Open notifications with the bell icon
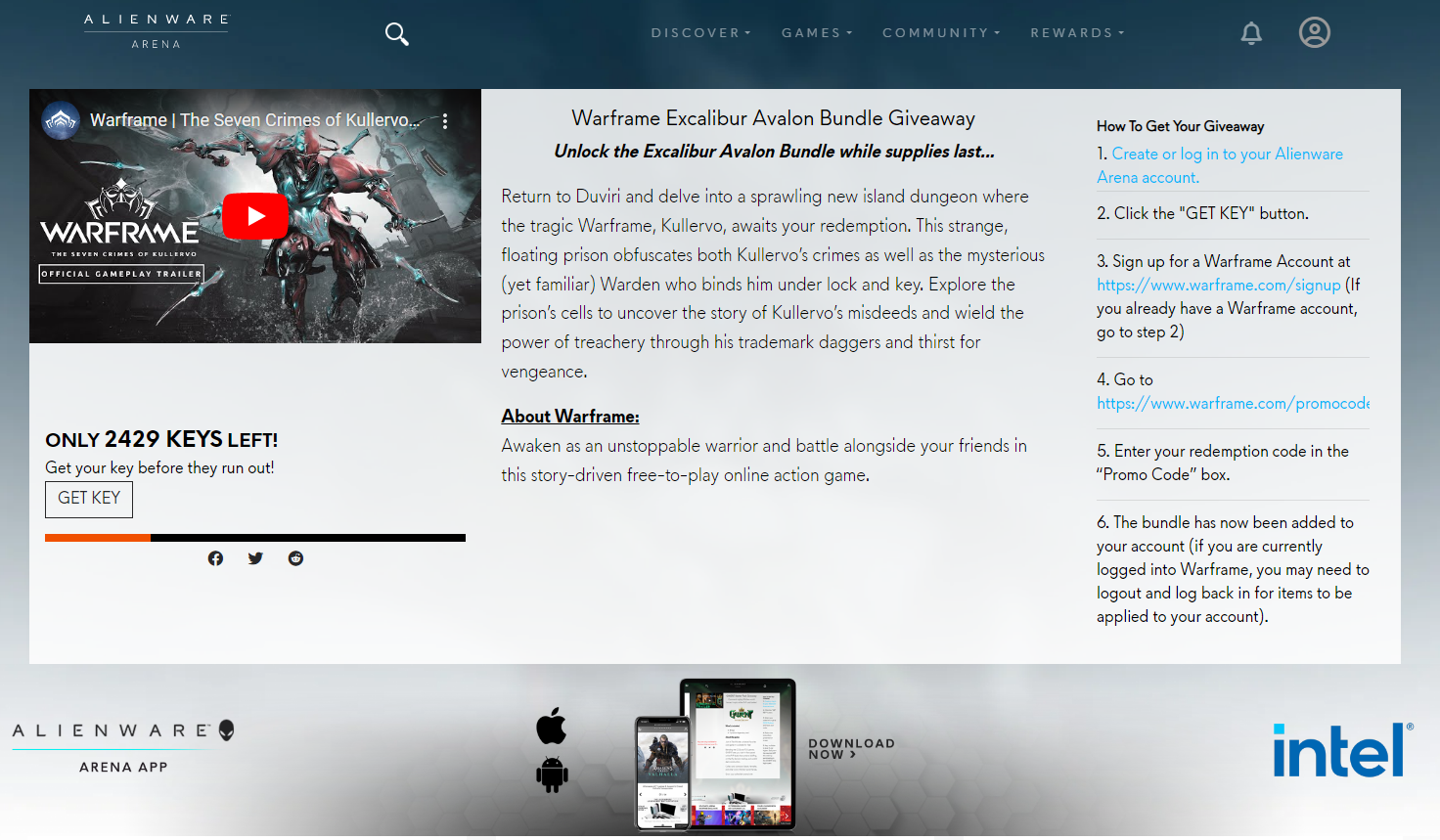This screenshot has height=840, width=1440. [1251, 32]
